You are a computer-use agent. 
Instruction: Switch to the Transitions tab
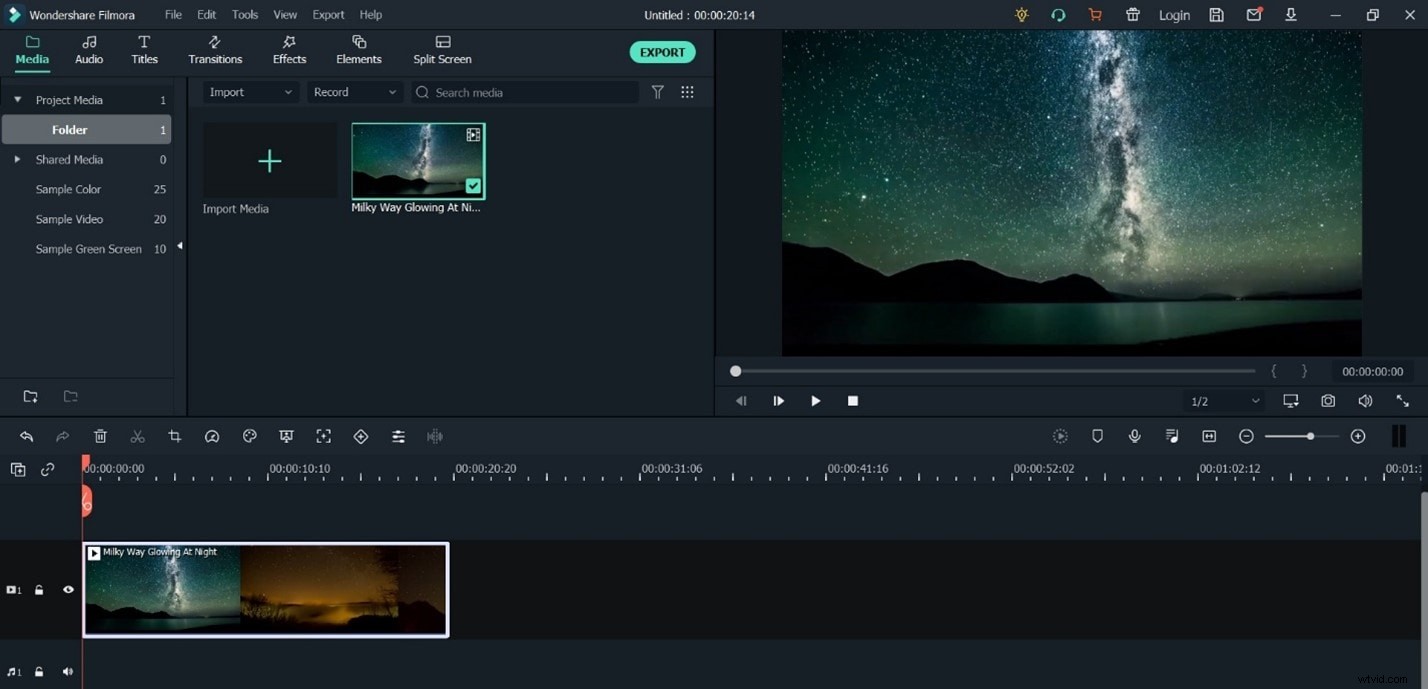(x=215, y=50)
